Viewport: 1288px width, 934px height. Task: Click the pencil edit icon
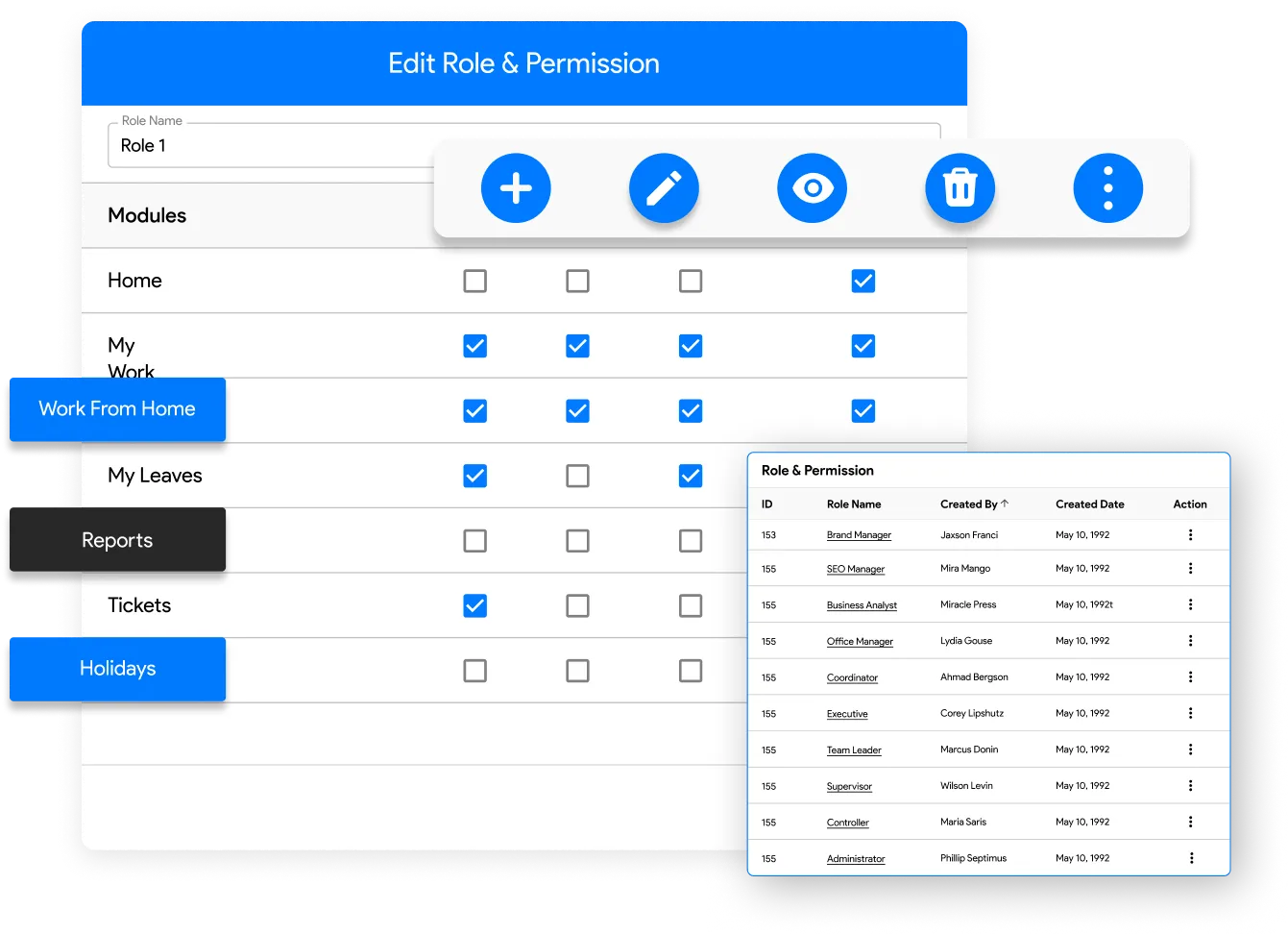[x=664, y=188]
